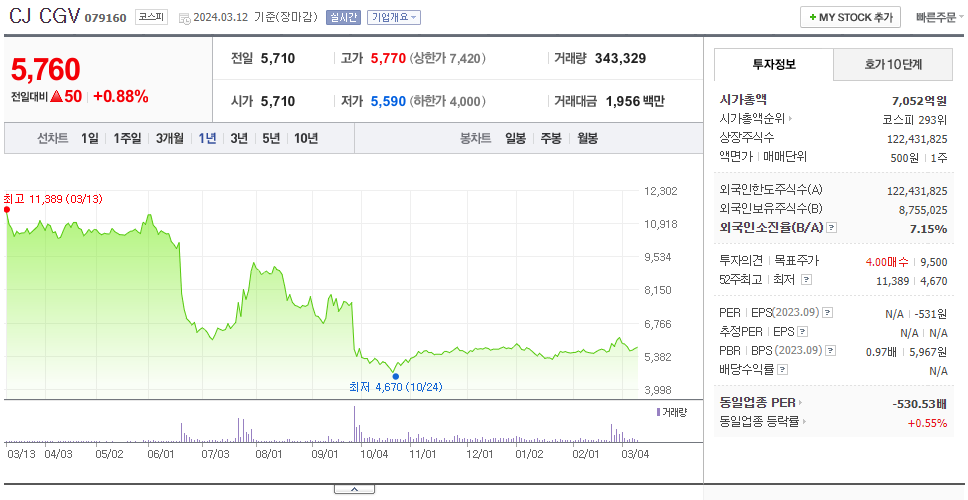Click the arrow next to 동일업종 등락률
968x500 pixels.
(804, 422)
